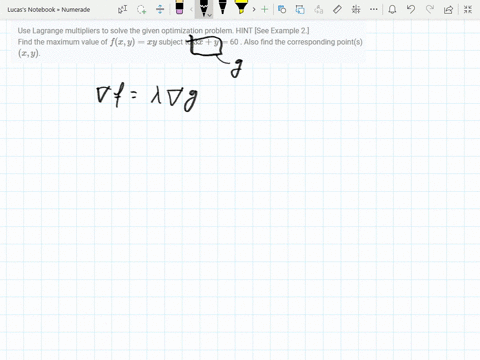
Task: Share this notebook page
Action: [449, 9]
